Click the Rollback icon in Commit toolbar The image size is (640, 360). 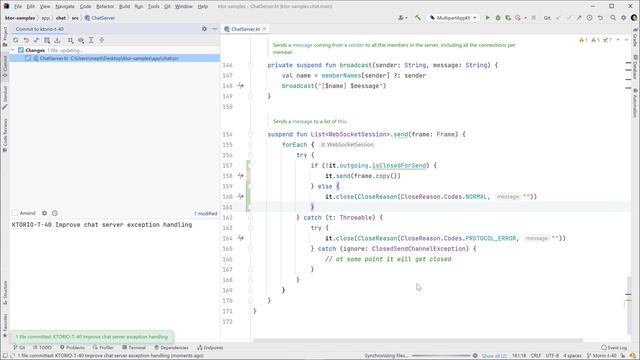pos(26,40)
